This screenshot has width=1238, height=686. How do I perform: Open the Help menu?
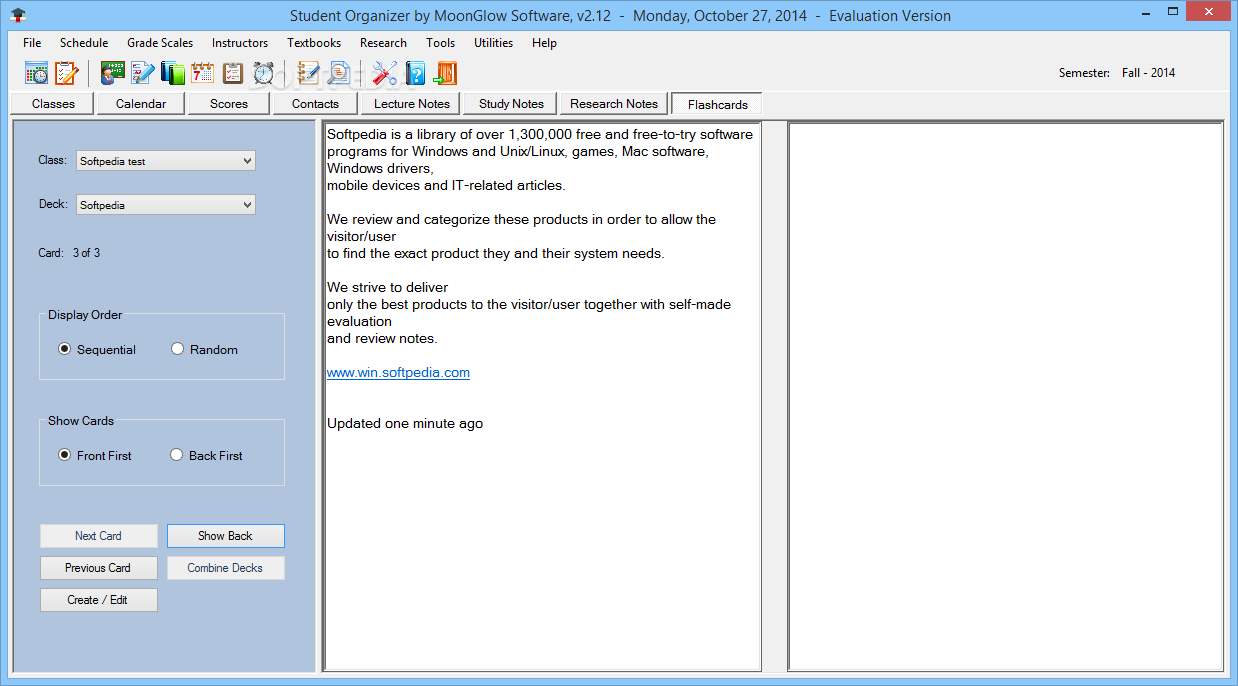point(544,43)
